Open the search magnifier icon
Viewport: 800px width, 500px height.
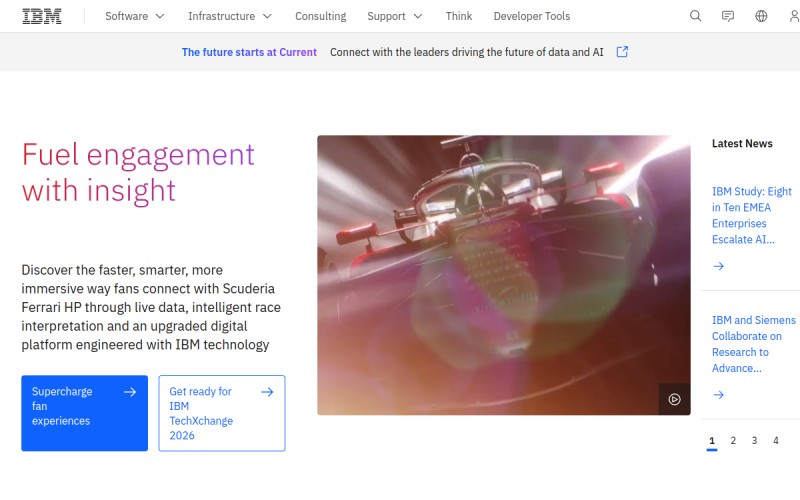(x=695, y=16)
